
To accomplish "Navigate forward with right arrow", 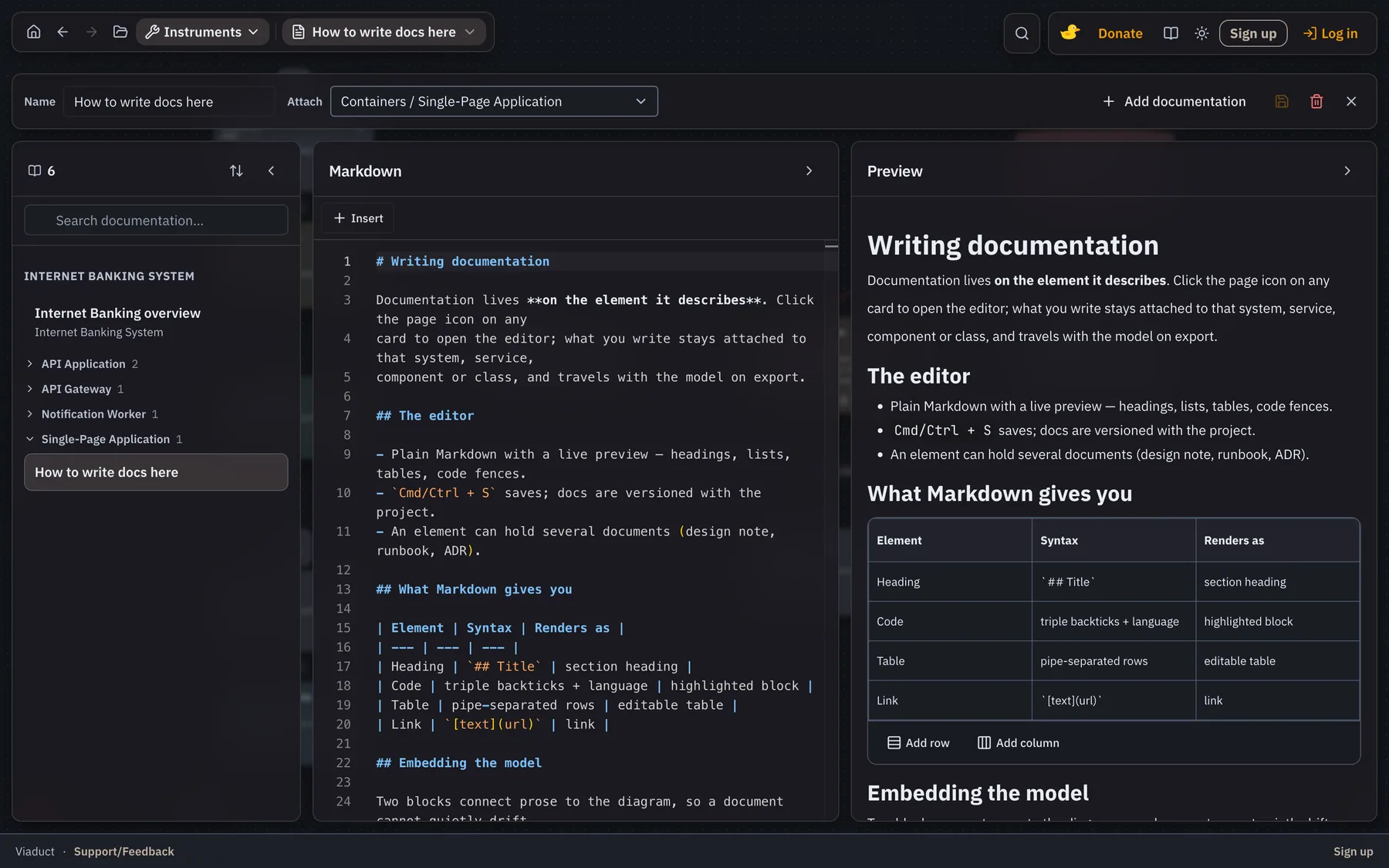I will tap(92, 32).
